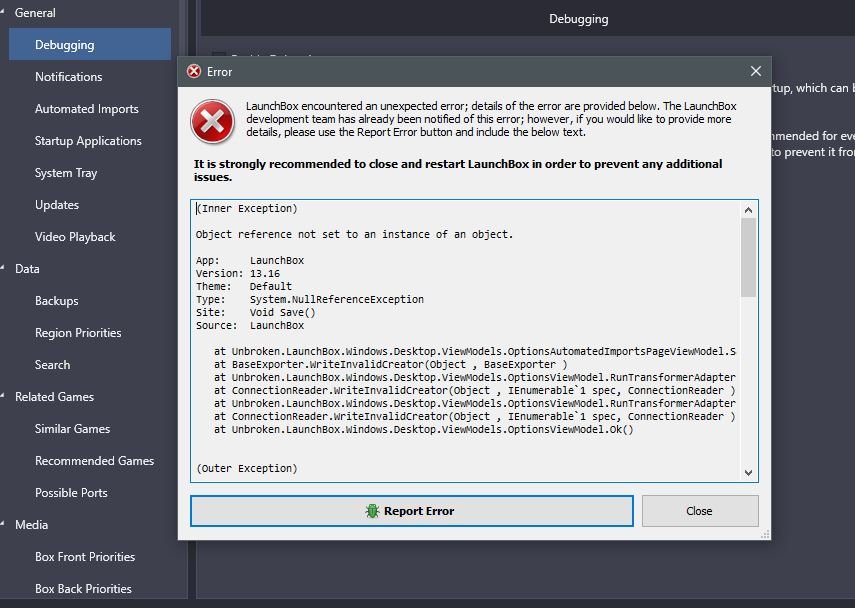Open the Video Playback options page
Viewport: 855px width, 608px height.
coord(75,237)
